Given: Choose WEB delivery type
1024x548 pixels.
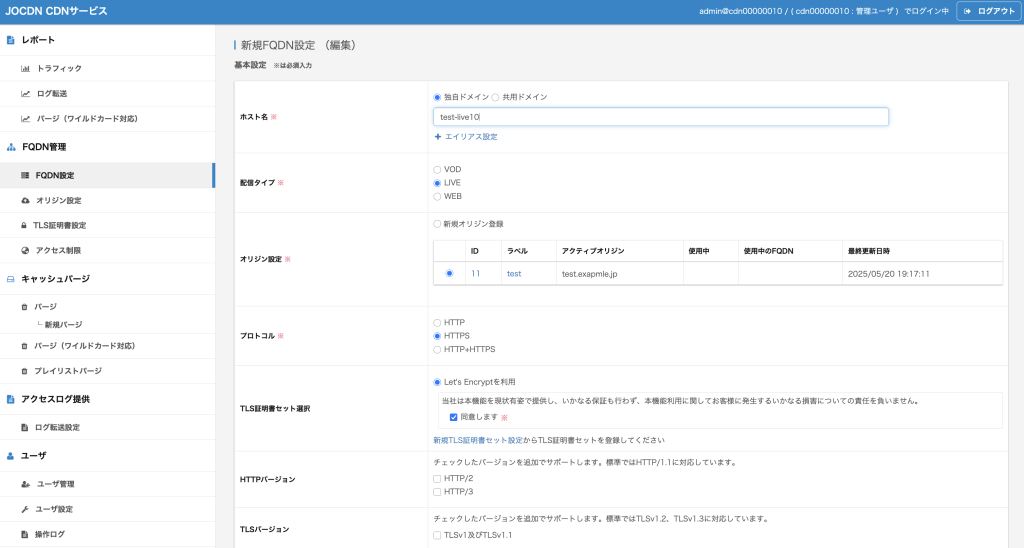Looking at the screenshot, I should [437, 197].
